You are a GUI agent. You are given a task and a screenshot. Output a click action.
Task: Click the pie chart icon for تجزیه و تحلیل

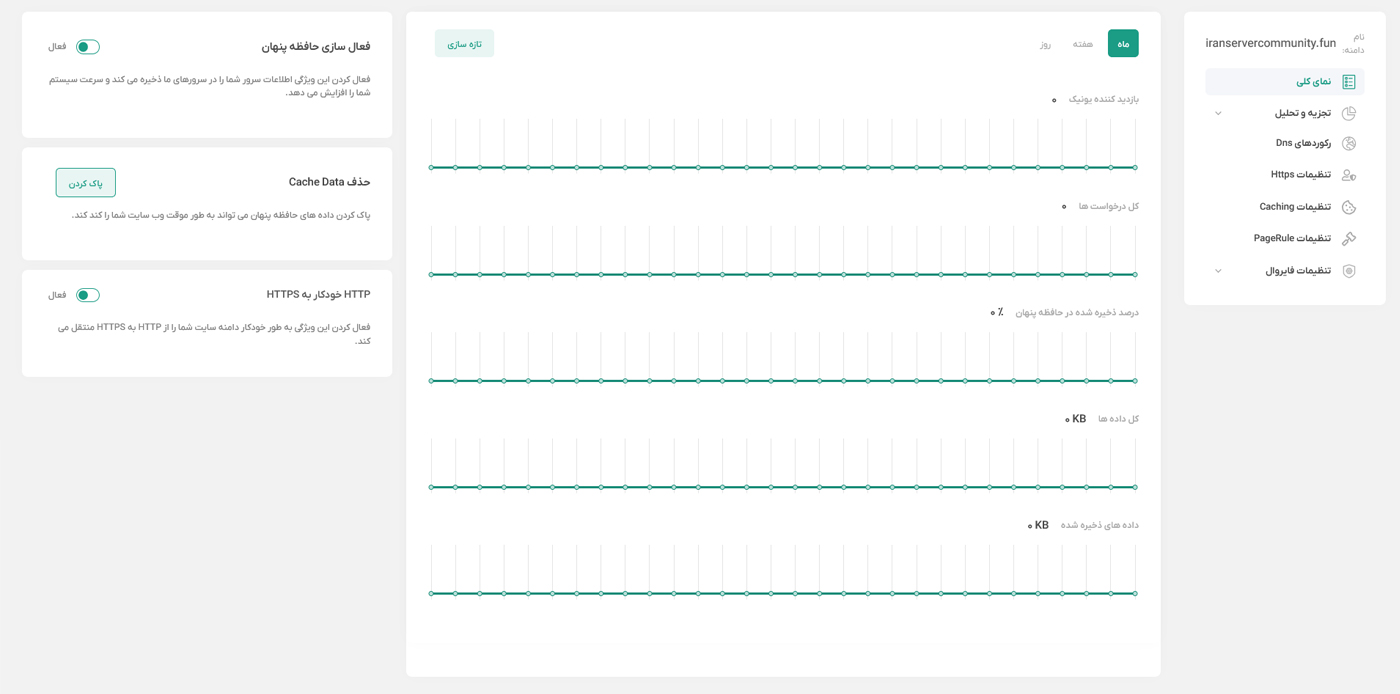(1348, 114)
